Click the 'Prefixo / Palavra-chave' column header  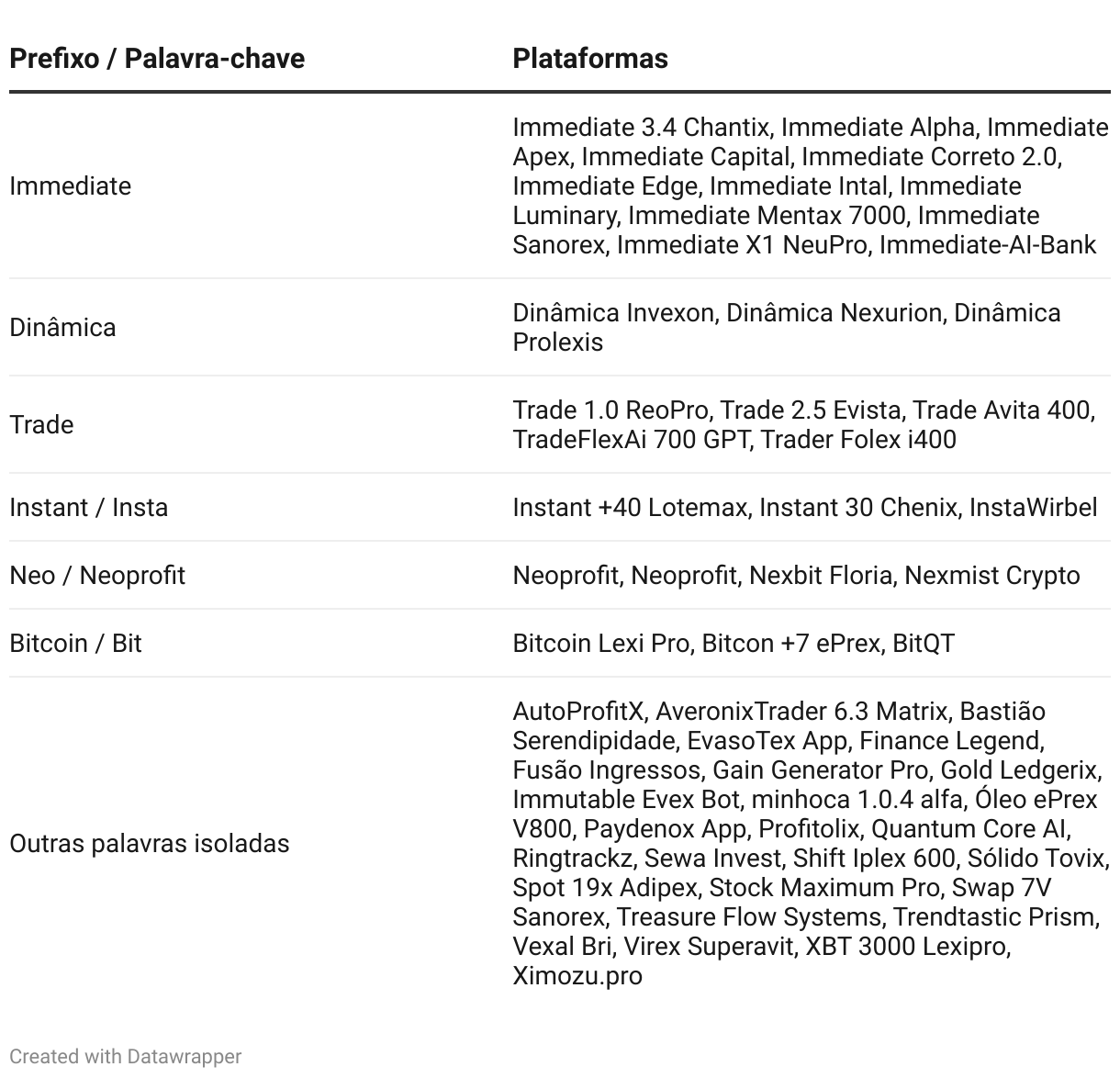(x=157, y=59)
